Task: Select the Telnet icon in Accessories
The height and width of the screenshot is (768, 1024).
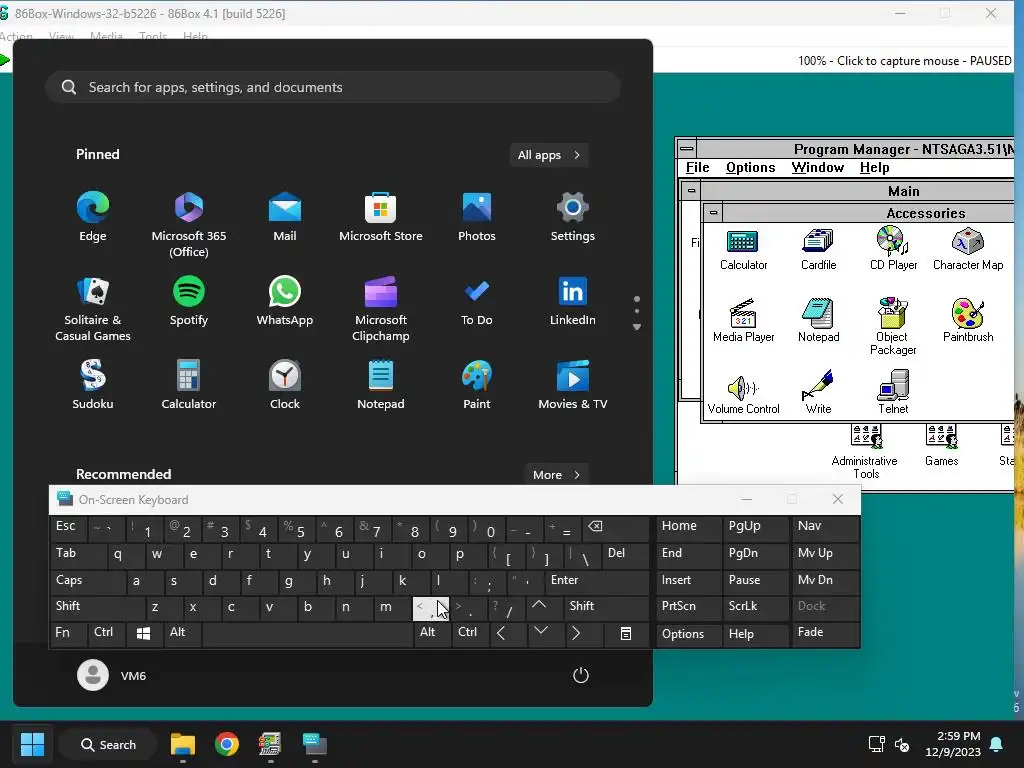Action: click(x=893, y=392)
